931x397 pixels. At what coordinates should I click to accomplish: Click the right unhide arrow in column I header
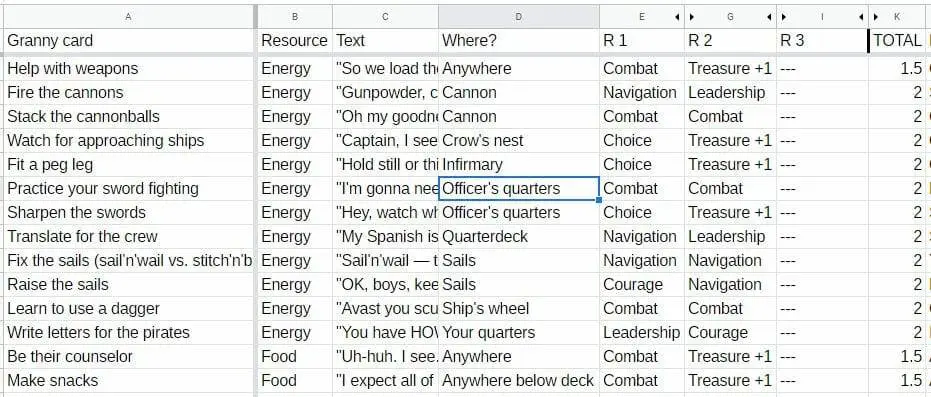(x=862, y=17)
